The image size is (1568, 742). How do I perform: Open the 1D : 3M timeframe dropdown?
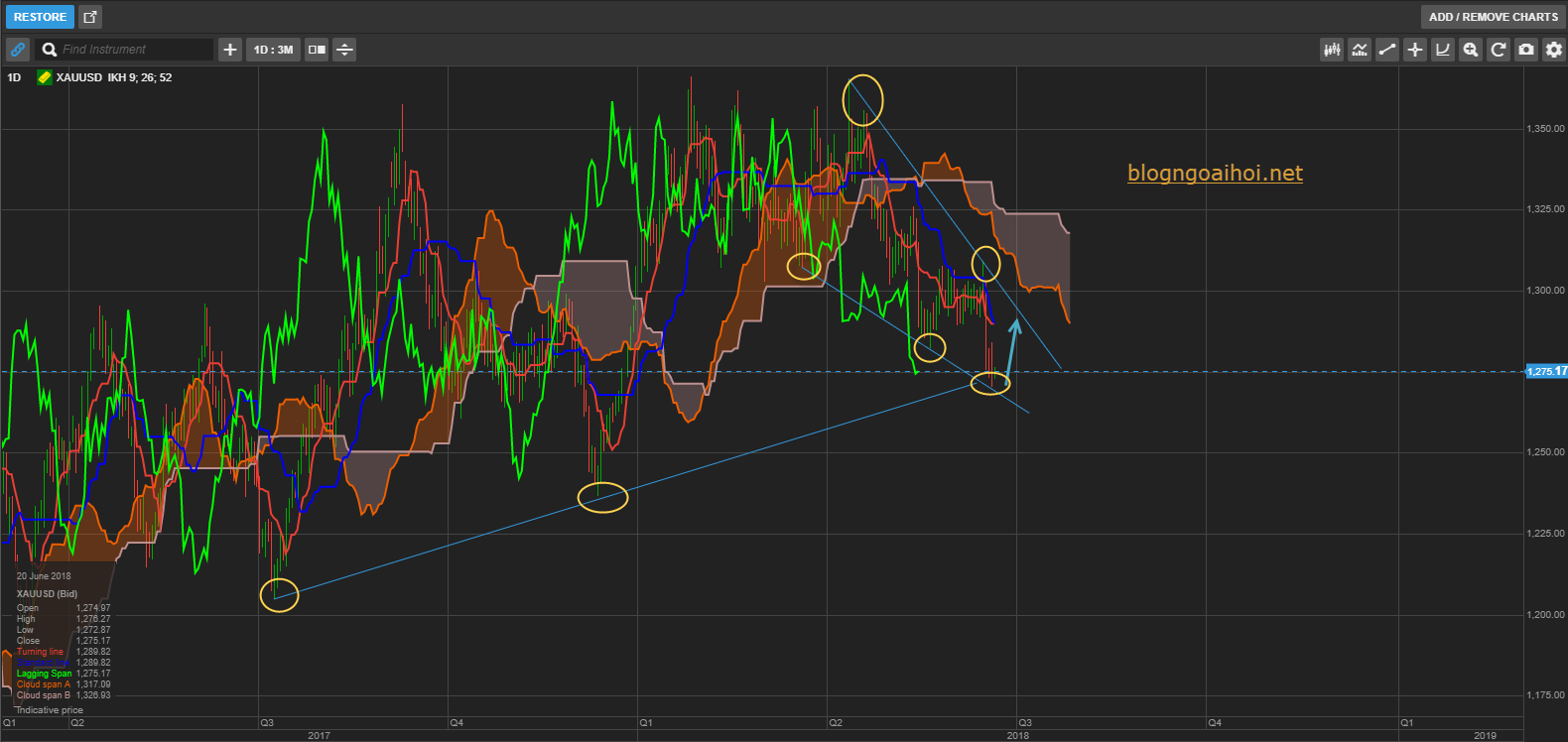pos(273,50)
